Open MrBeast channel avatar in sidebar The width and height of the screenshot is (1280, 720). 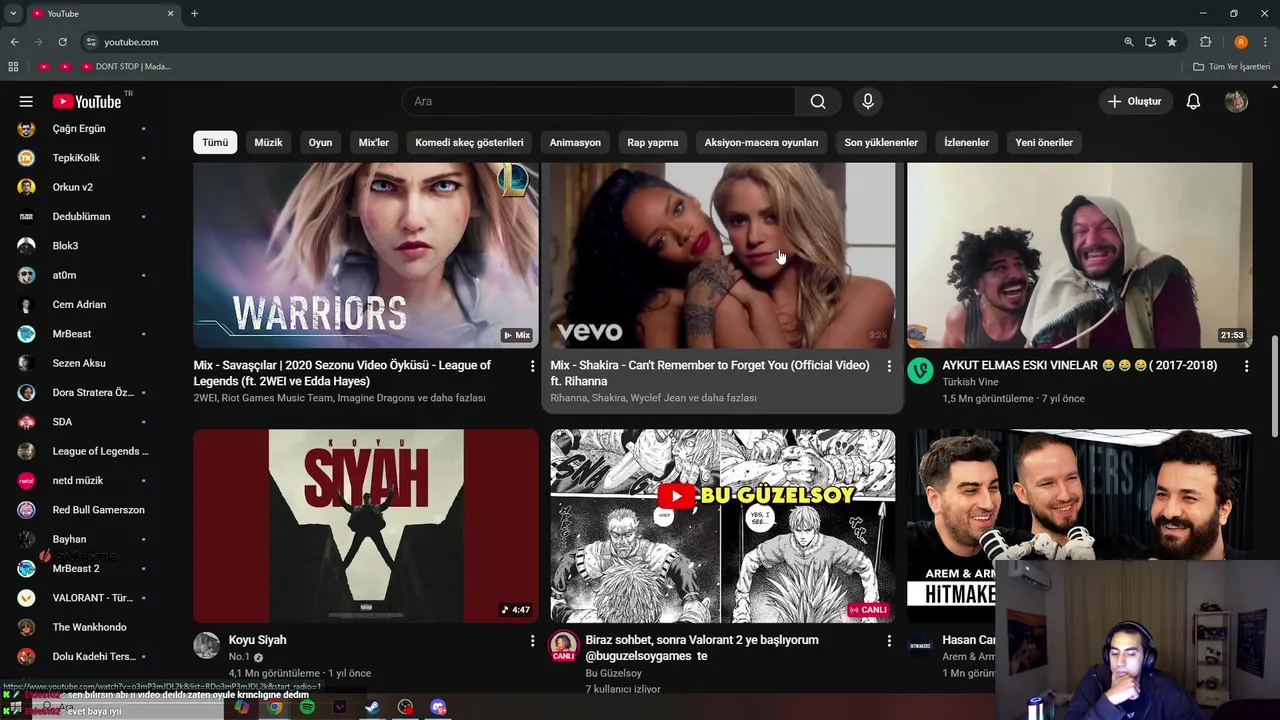[27, 334]
